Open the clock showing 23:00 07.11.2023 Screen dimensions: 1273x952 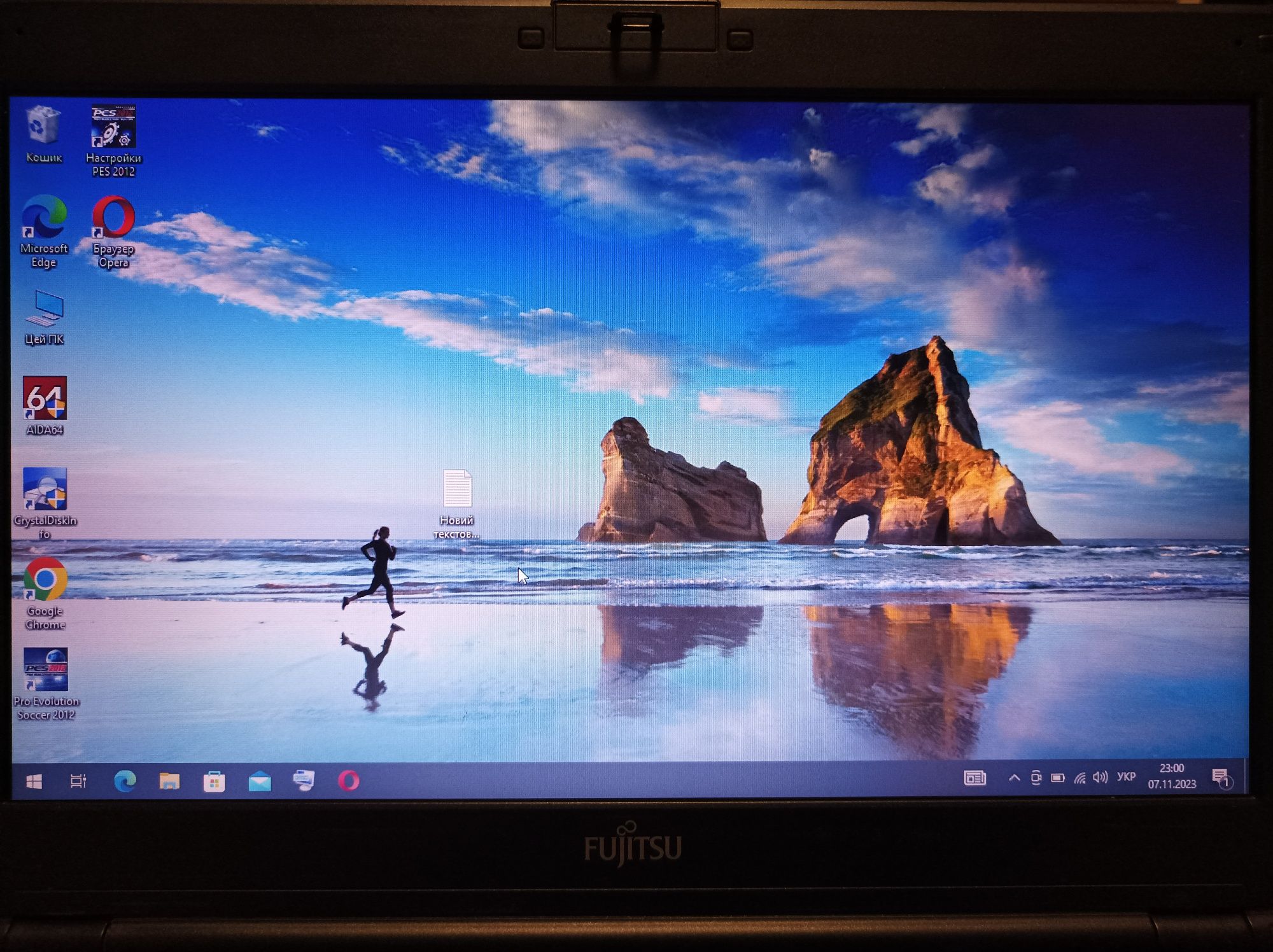pos(1172,776)
